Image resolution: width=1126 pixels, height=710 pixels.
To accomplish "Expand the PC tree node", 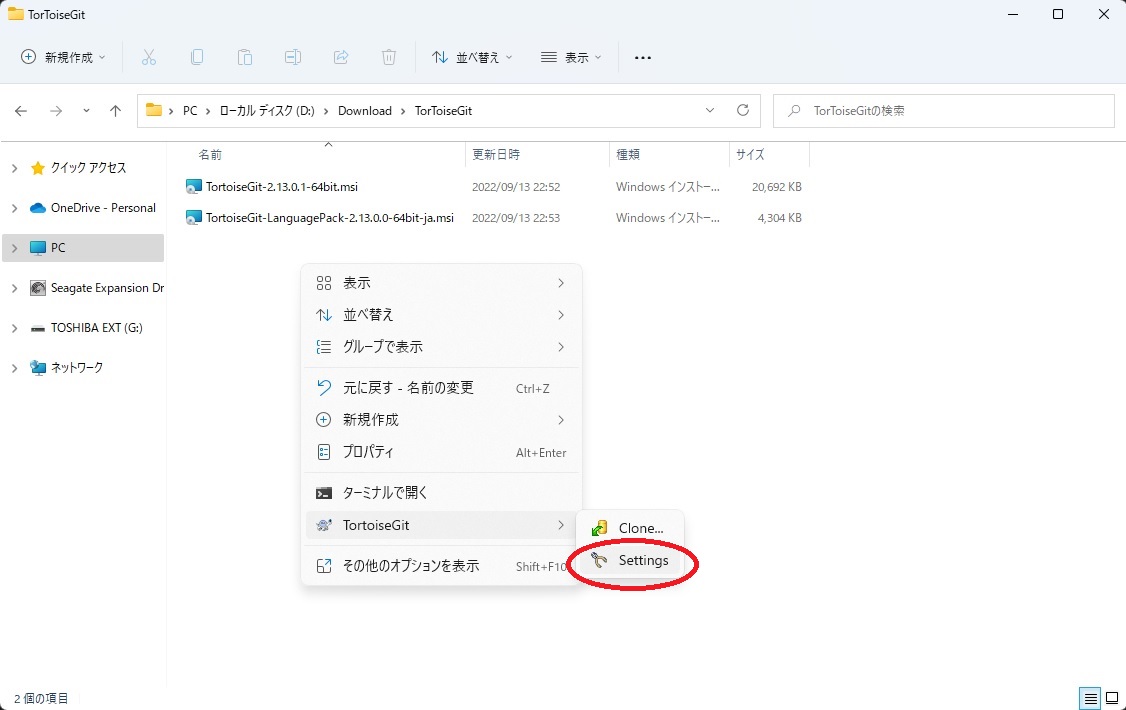I will point(14,248).
